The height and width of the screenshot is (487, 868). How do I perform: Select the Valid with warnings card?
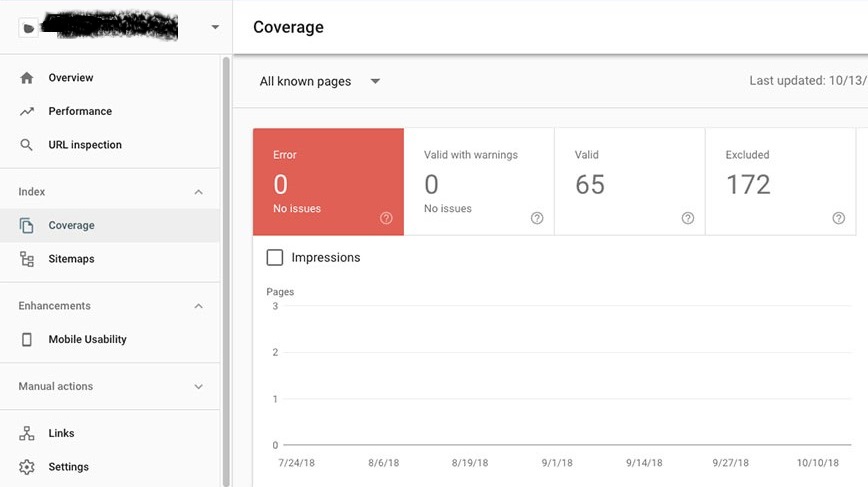click(479, 182)
